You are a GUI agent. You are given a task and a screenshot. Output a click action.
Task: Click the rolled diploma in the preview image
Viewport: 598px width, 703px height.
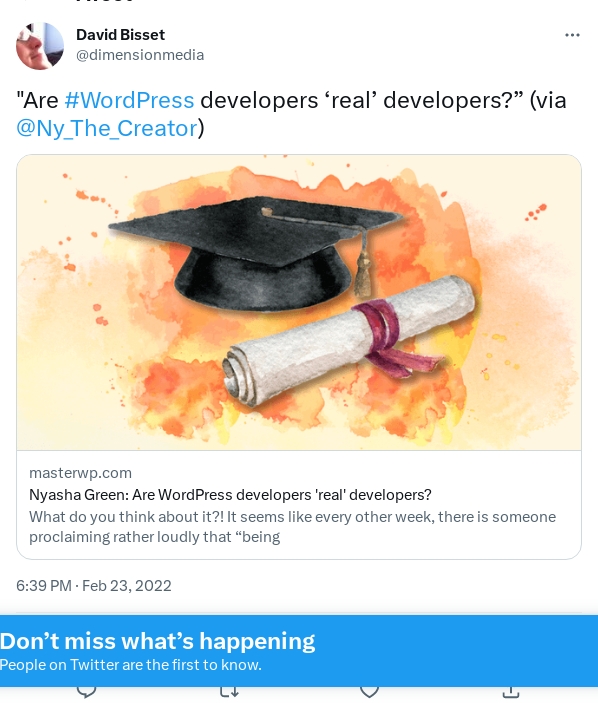tap(347, 341)
